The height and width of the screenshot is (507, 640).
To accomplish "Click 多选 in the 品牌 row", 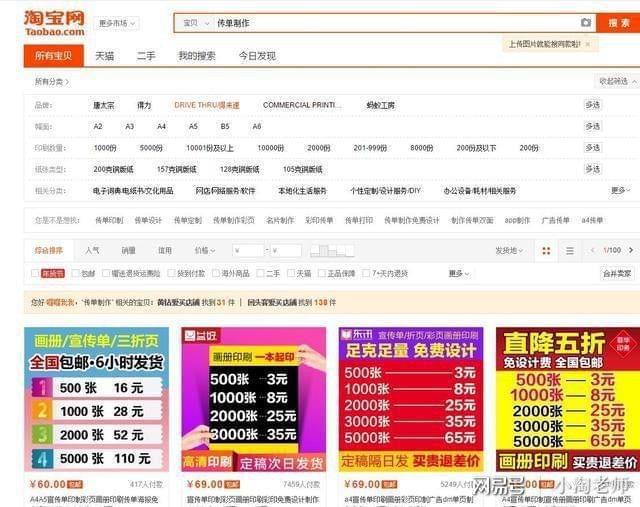I will tap(593, 105).
